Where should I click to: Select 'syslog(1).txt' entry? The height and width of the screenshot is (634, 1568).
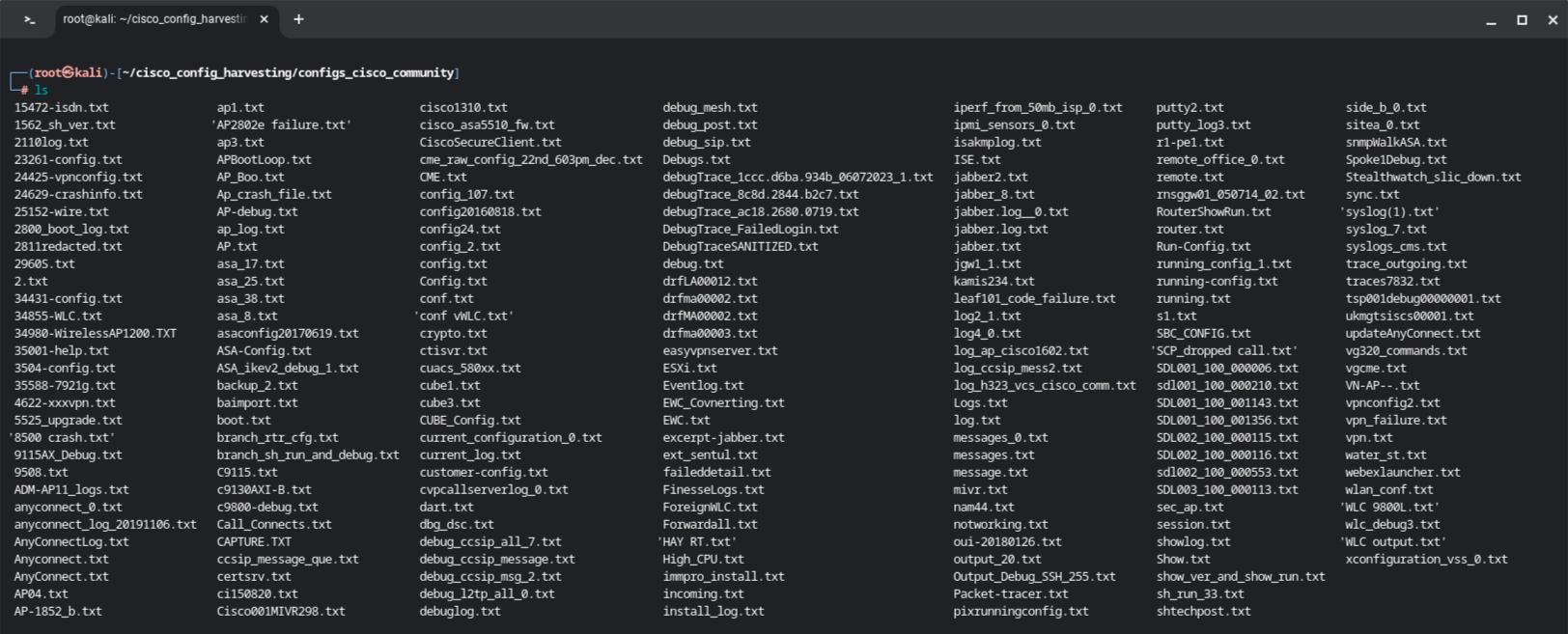tap(1389, 212)
